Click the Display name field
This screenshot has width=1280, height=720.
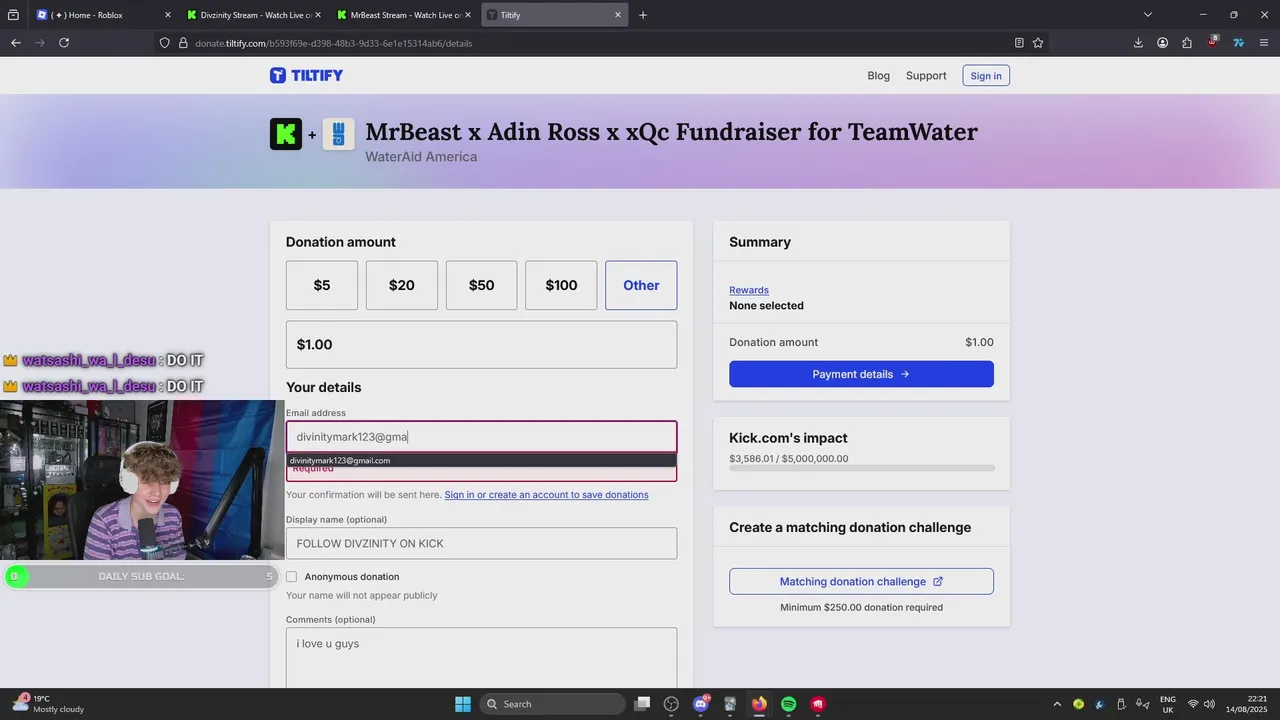point(481,543)
